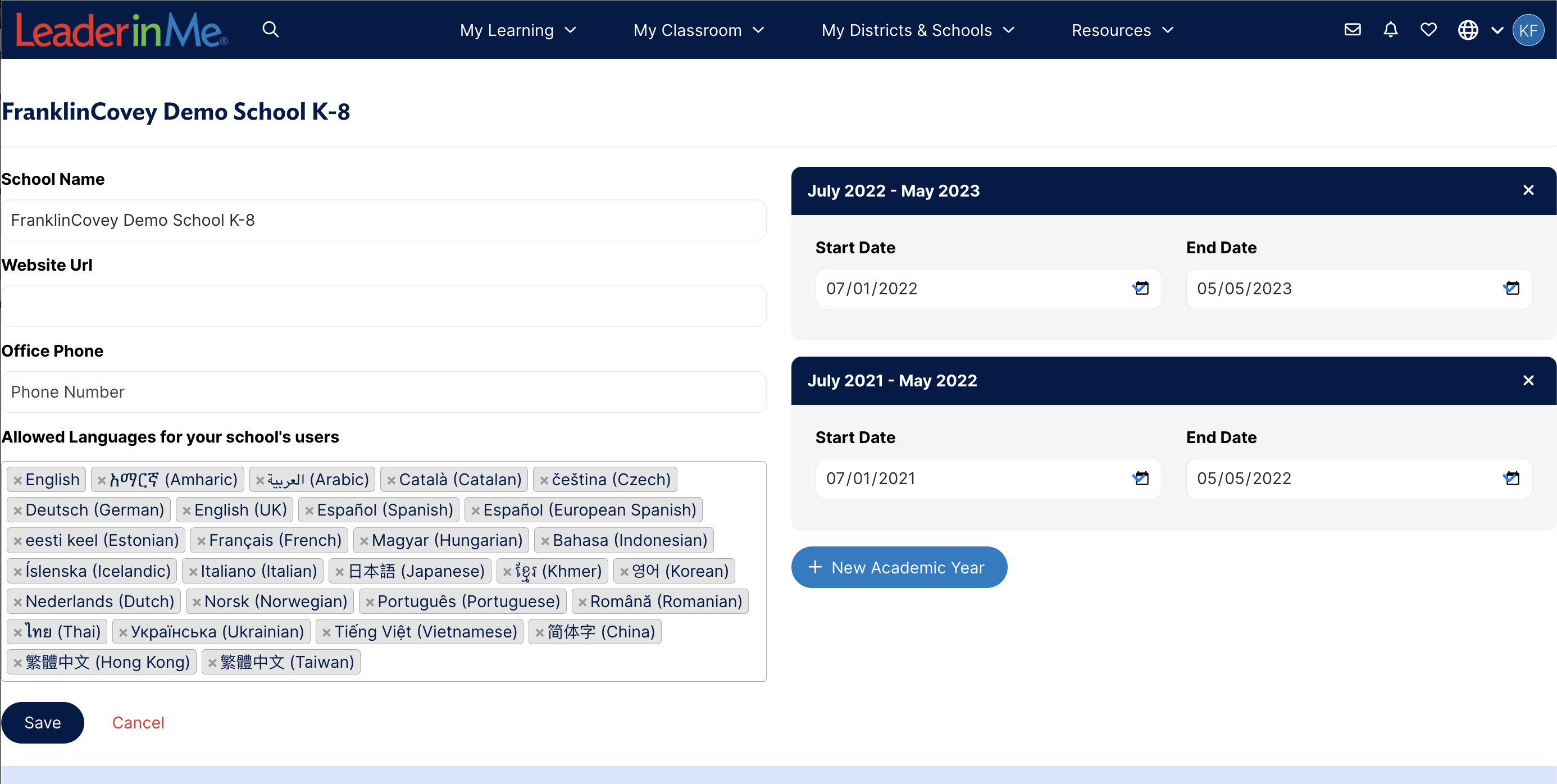Open the Resources menu
Image resolution: width=1557 pixels, height=784 pixels.
pyautogui.click(x=1122, y=30)
